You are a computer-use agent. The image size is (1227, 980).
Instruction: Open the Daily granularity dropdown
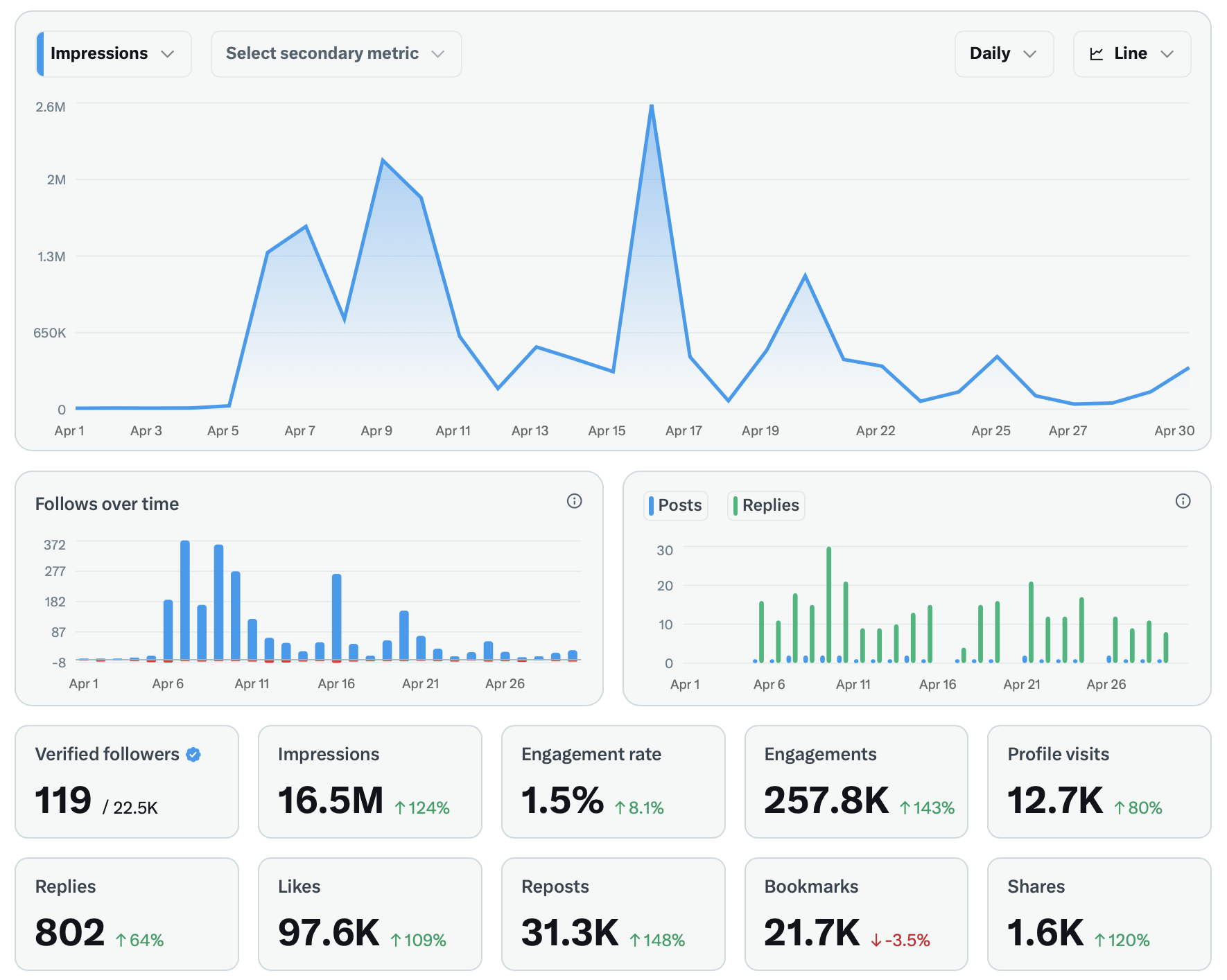[x=1003, y=54]
